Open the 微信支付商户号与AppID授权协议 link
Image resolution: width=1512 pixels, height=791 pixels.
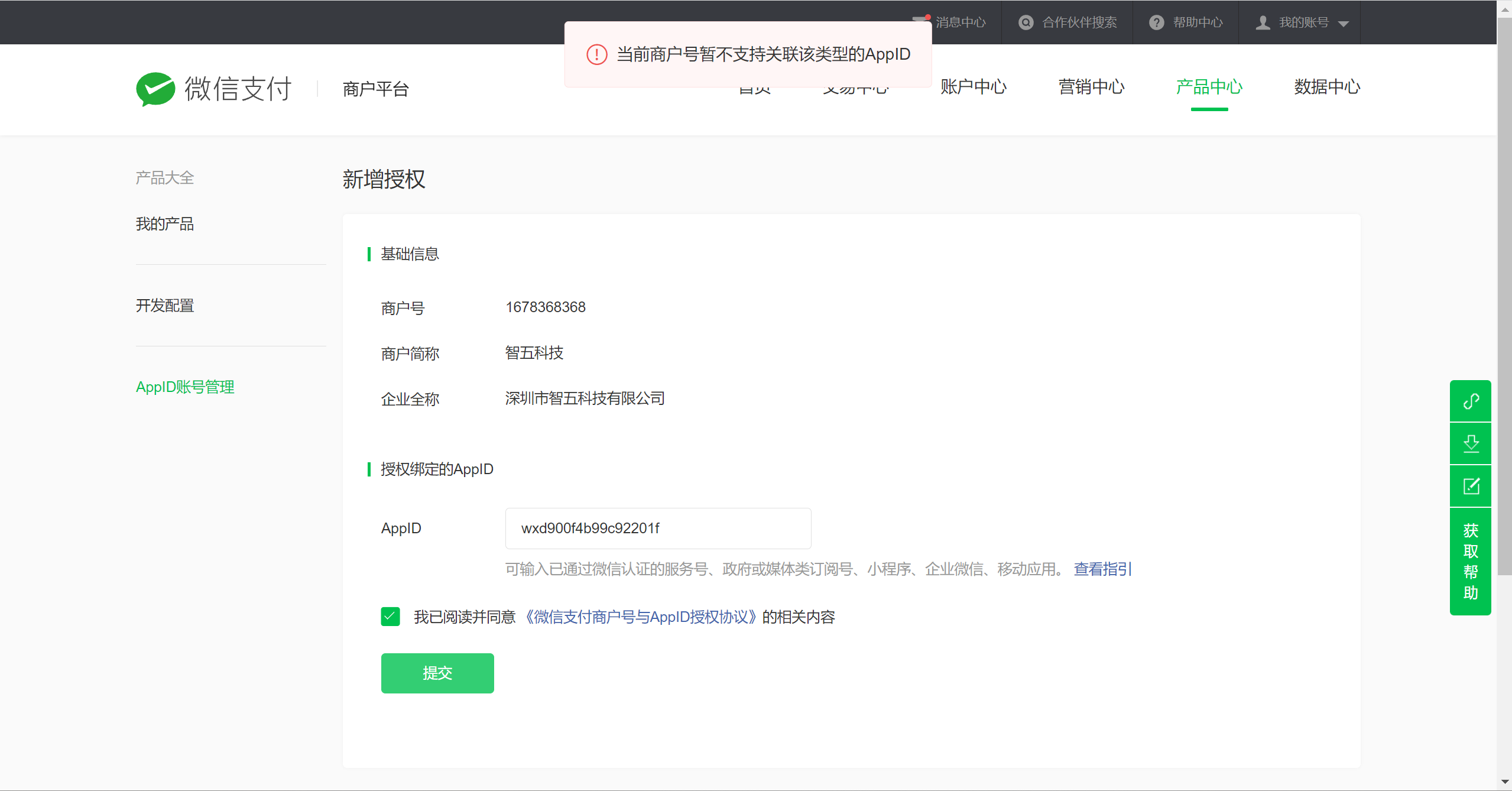[x=641, y=617]
